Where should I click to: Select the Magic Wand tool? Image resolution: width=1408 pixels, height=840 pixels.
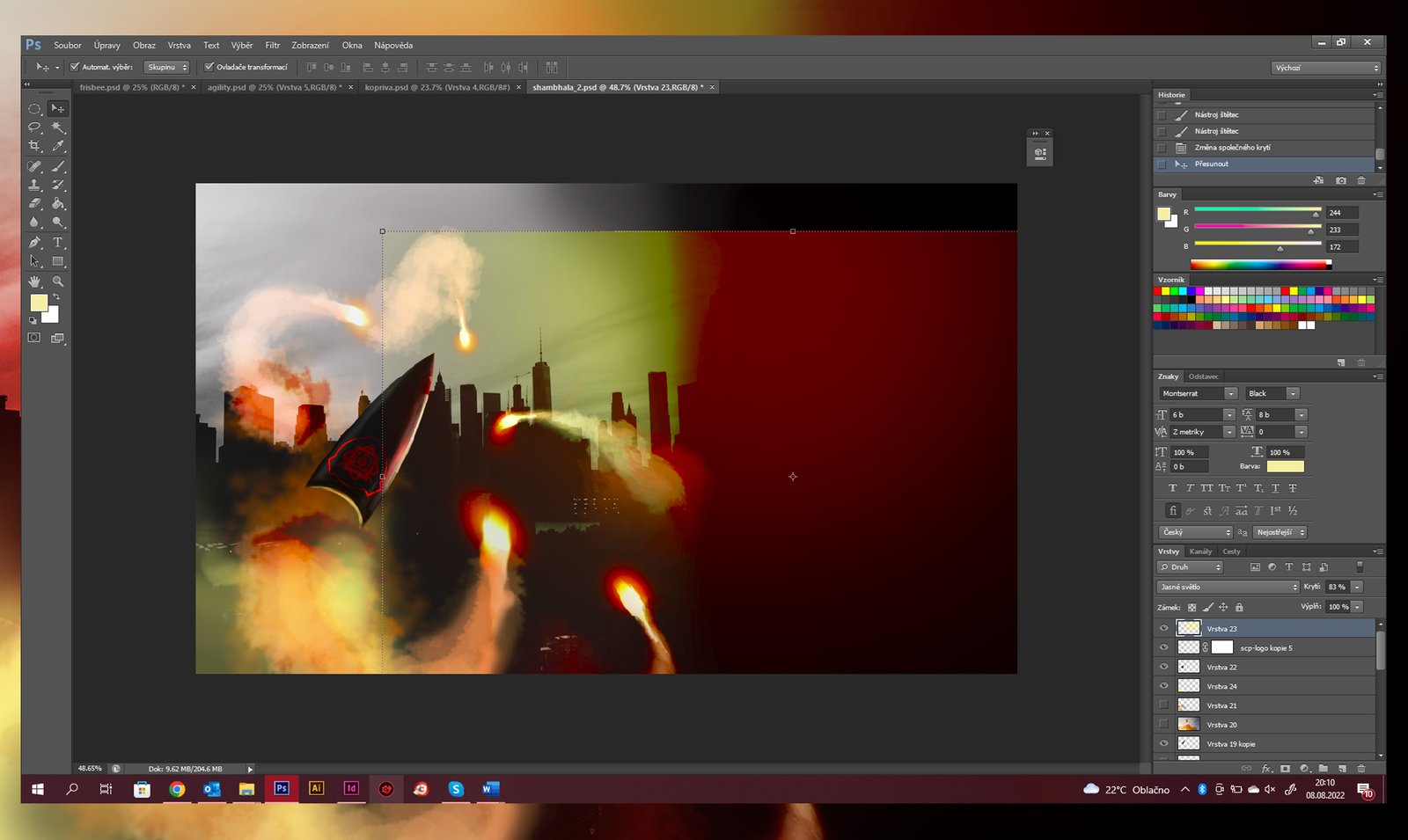57,128
